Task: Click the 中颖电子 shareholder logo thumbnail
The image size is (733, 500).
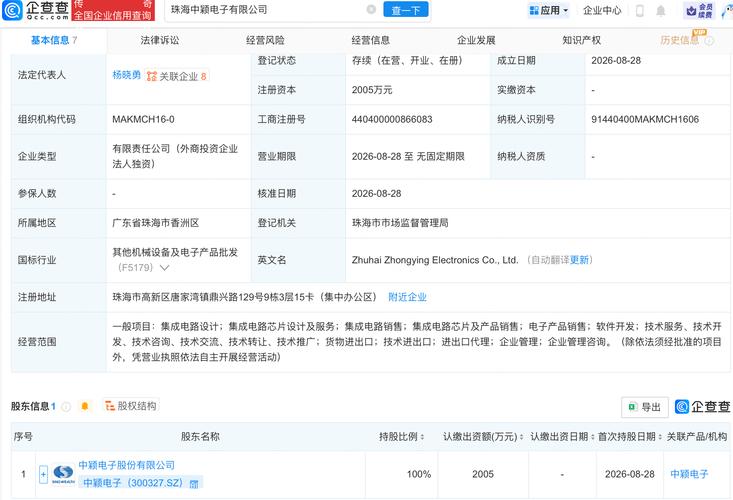Action: (x=63, y=474)
